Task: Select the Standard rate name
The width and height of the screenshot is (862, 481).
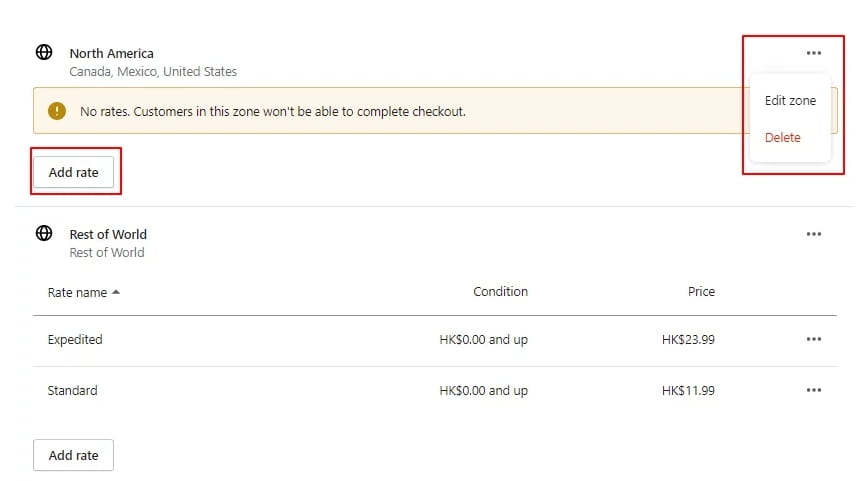Action: (x=72, y=390)
